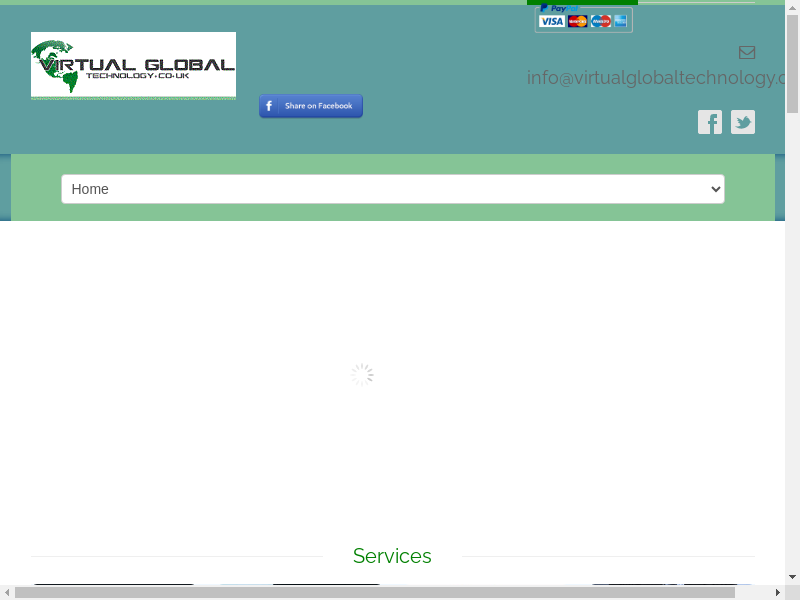Viewport: 800px width, 600px height.
Task: Click the loading spinner in the slider
Action: click(x=362, y=375)
